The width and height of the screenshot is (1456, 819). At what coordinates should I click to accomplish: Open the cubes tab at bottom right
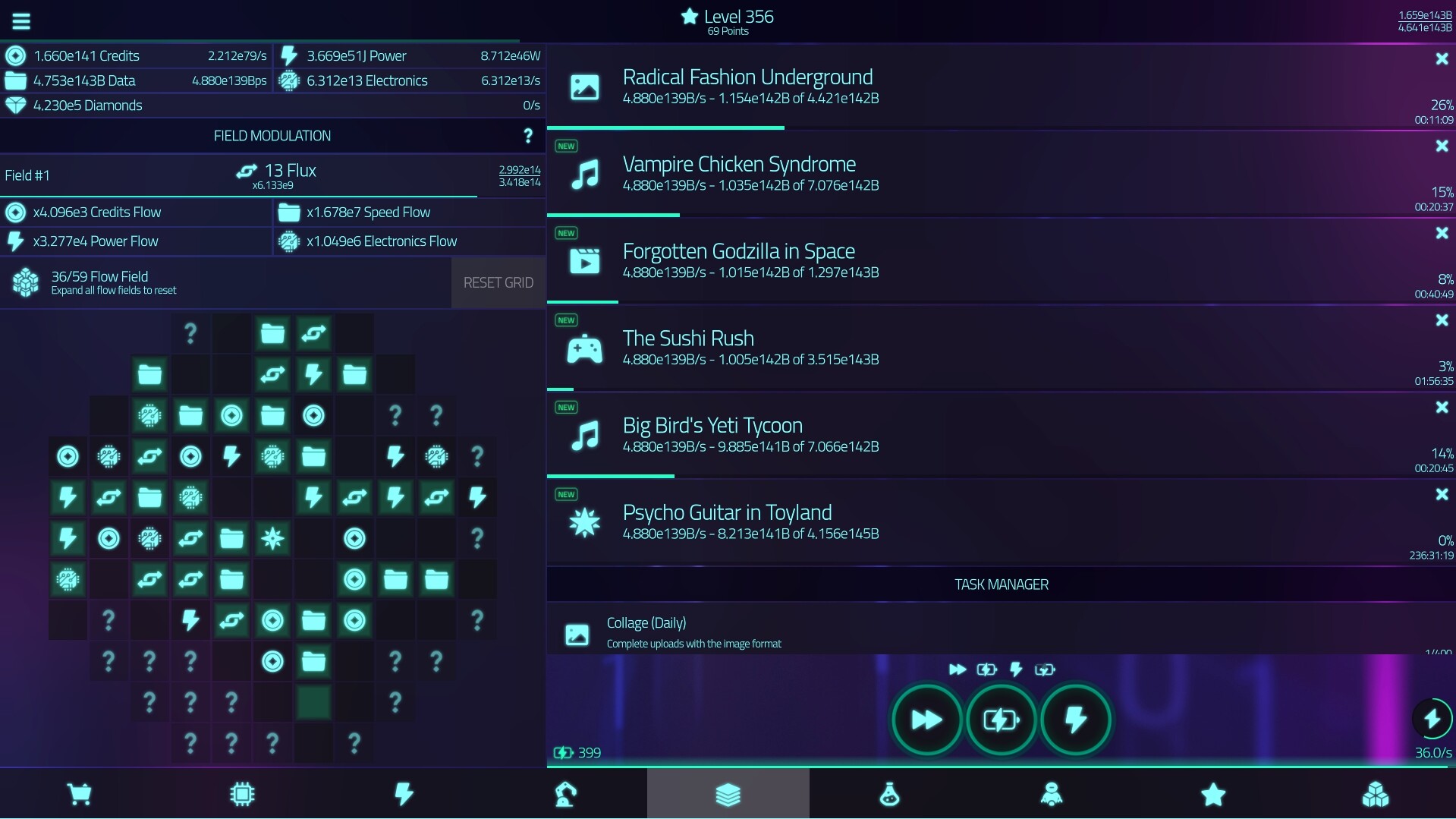click(1375, 794)
